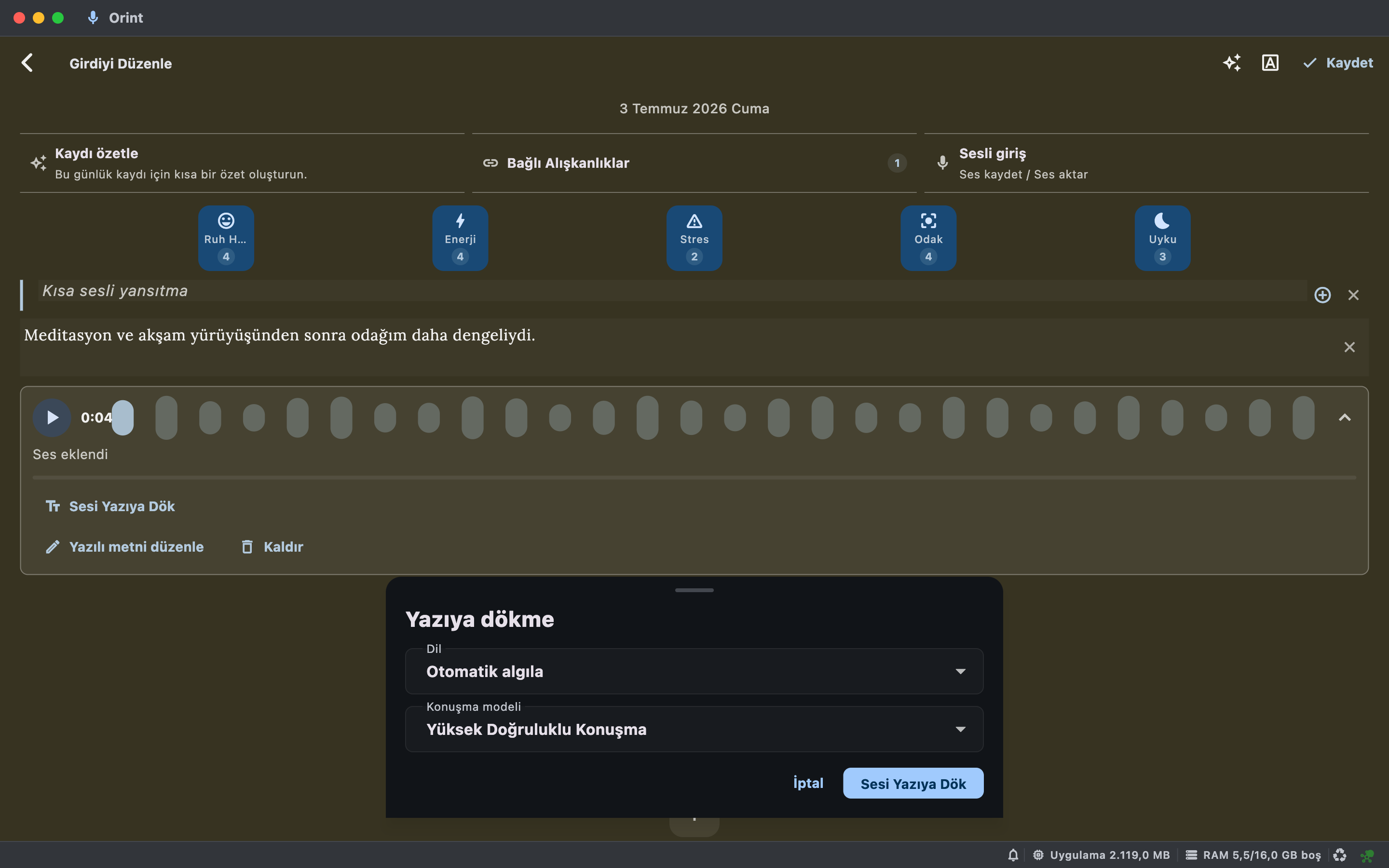1389x868 pixels.
Task: Click 0:04 audio duration label
Action: [96, 417]
